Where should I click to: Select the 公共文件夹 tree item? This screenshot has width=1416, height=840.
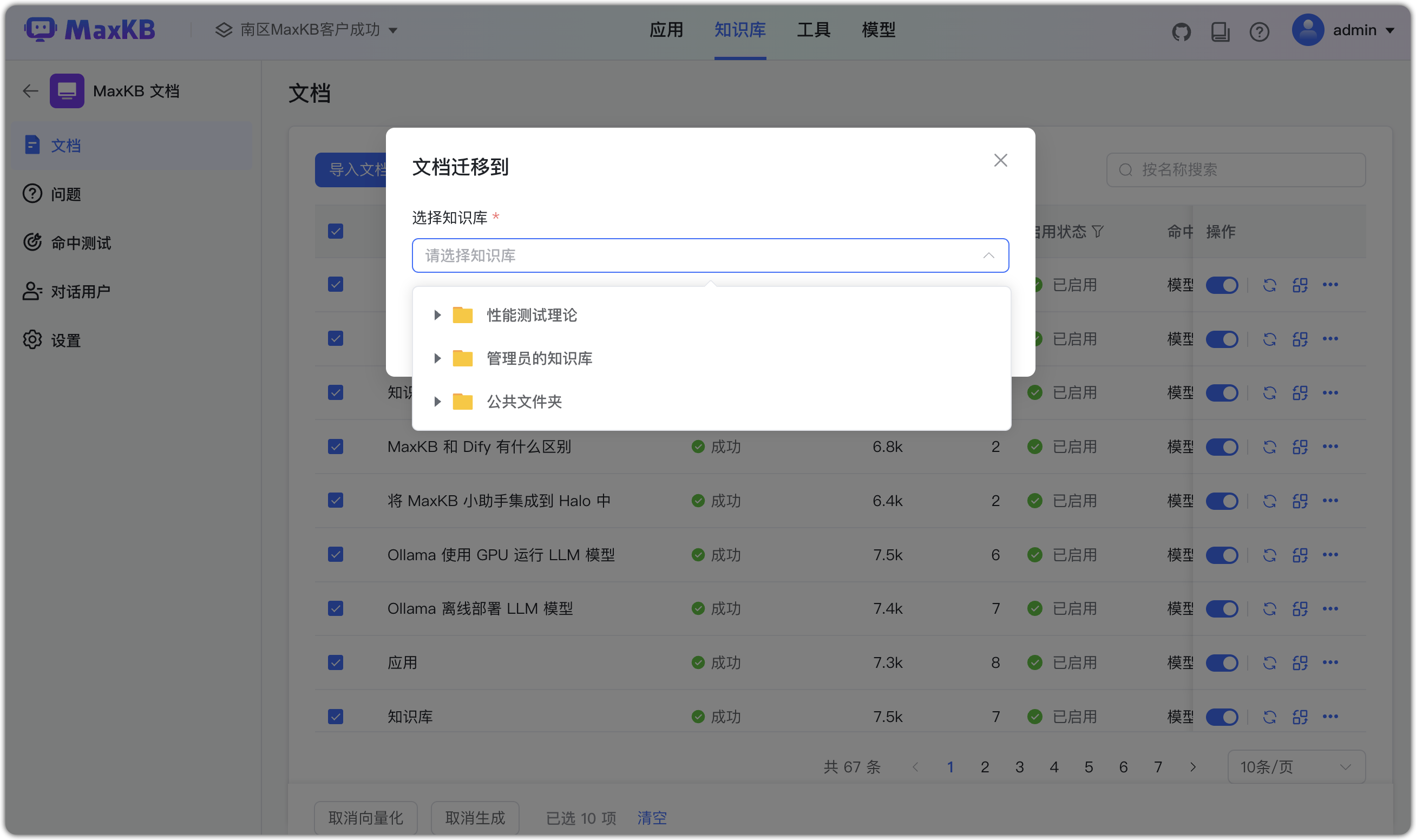[711, 401]
